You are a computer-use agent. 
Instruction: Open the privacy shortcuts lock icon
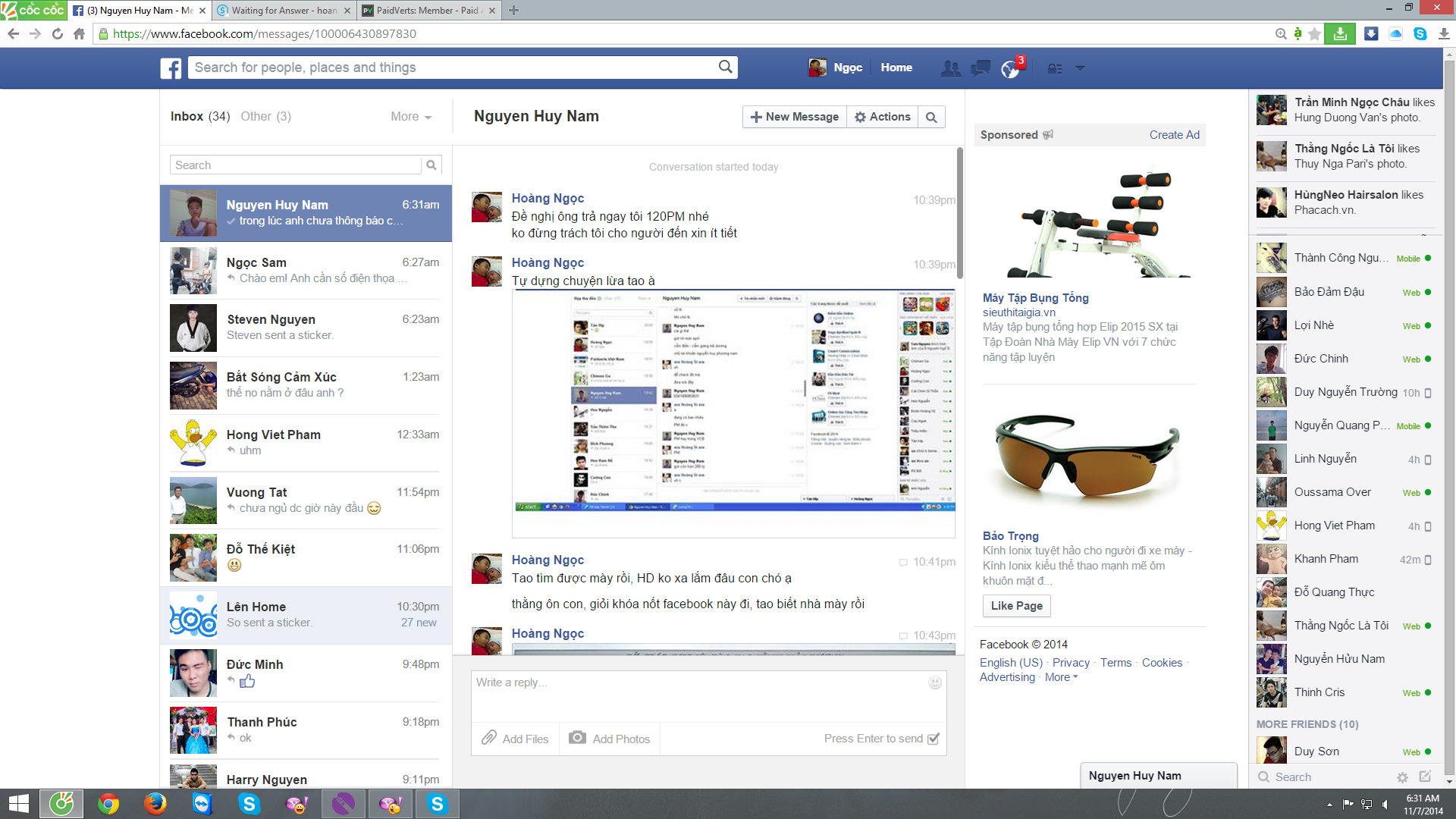pyautogui.click(x=1055, y=68)
